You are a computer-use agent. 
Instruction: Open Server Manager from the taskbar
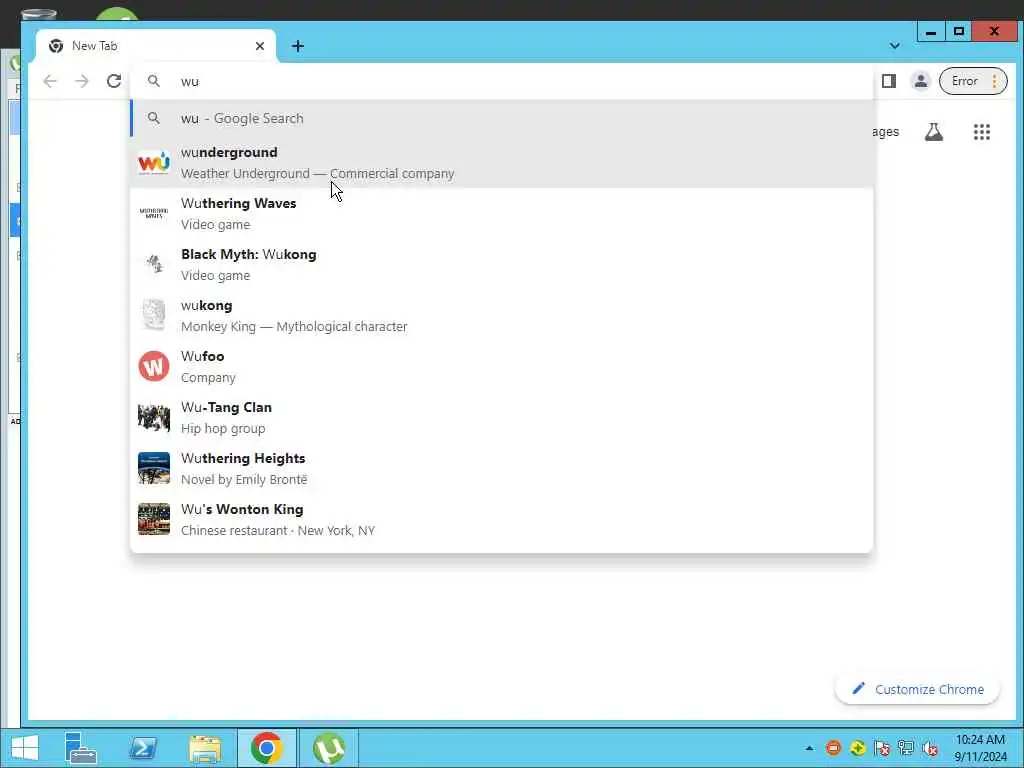coord(81,748)
